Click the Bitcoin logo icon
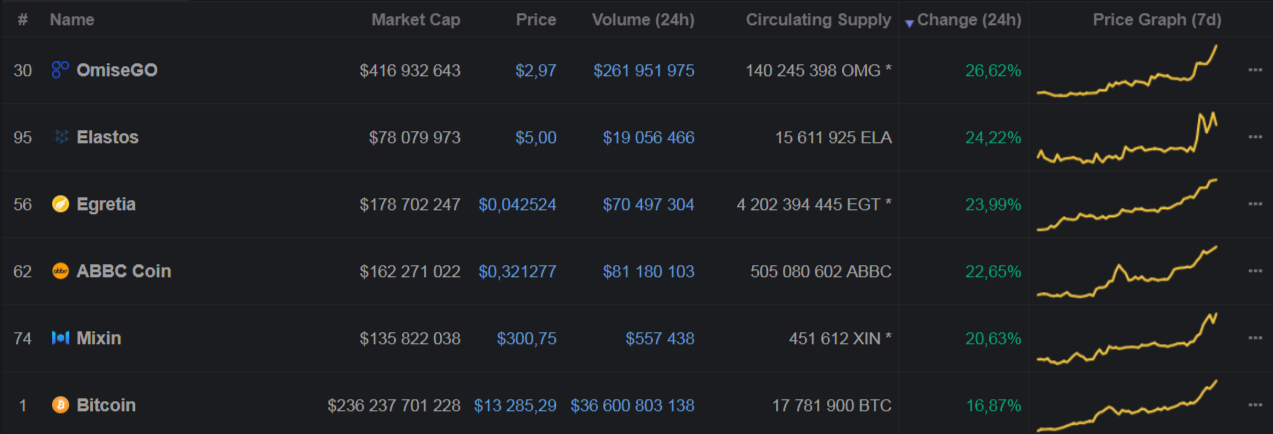1273x434 pixels. coord(60,405)
